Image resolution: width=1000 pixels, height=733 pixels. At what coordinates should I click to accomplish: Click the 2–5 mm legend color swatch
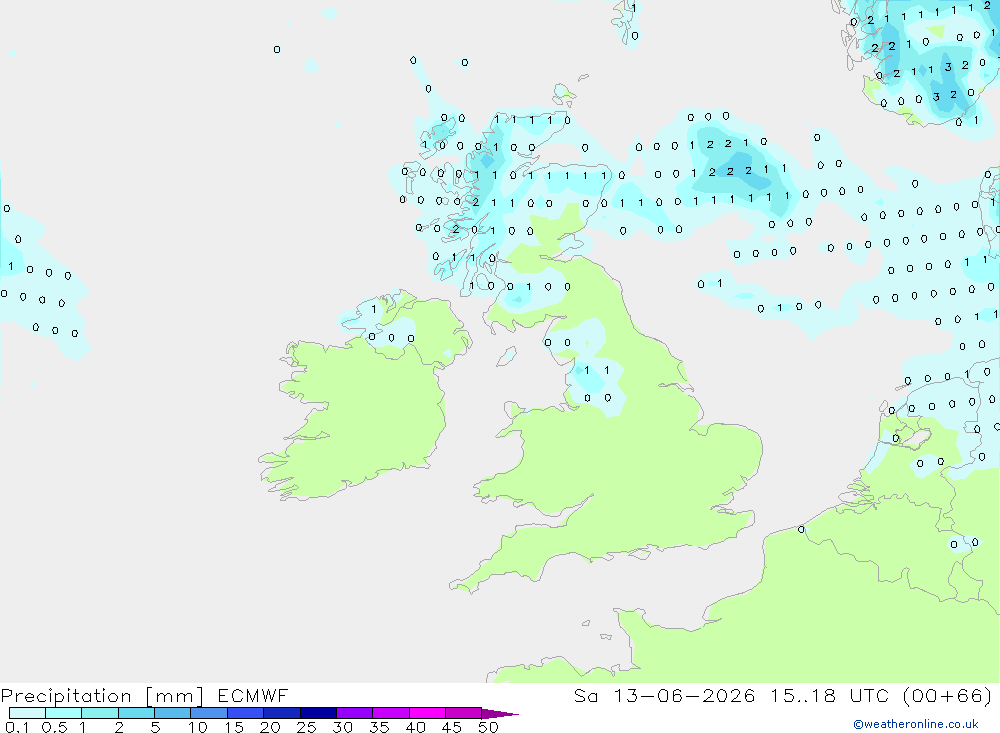(136, 713)
